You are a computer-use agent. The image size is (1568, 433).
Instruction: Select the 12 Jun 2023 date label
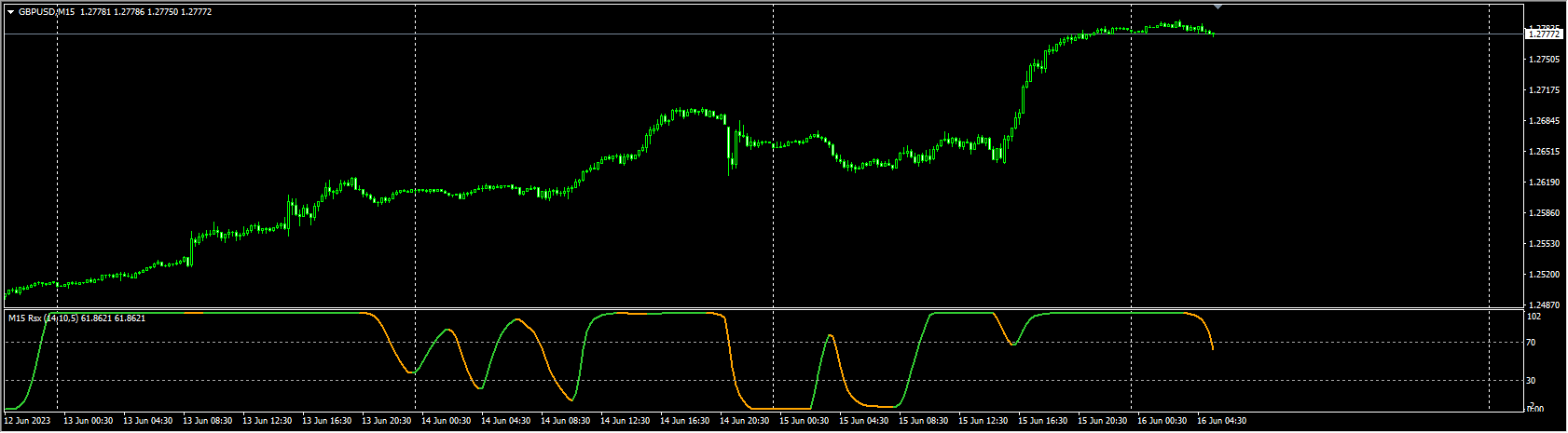[x=27, y=421]
